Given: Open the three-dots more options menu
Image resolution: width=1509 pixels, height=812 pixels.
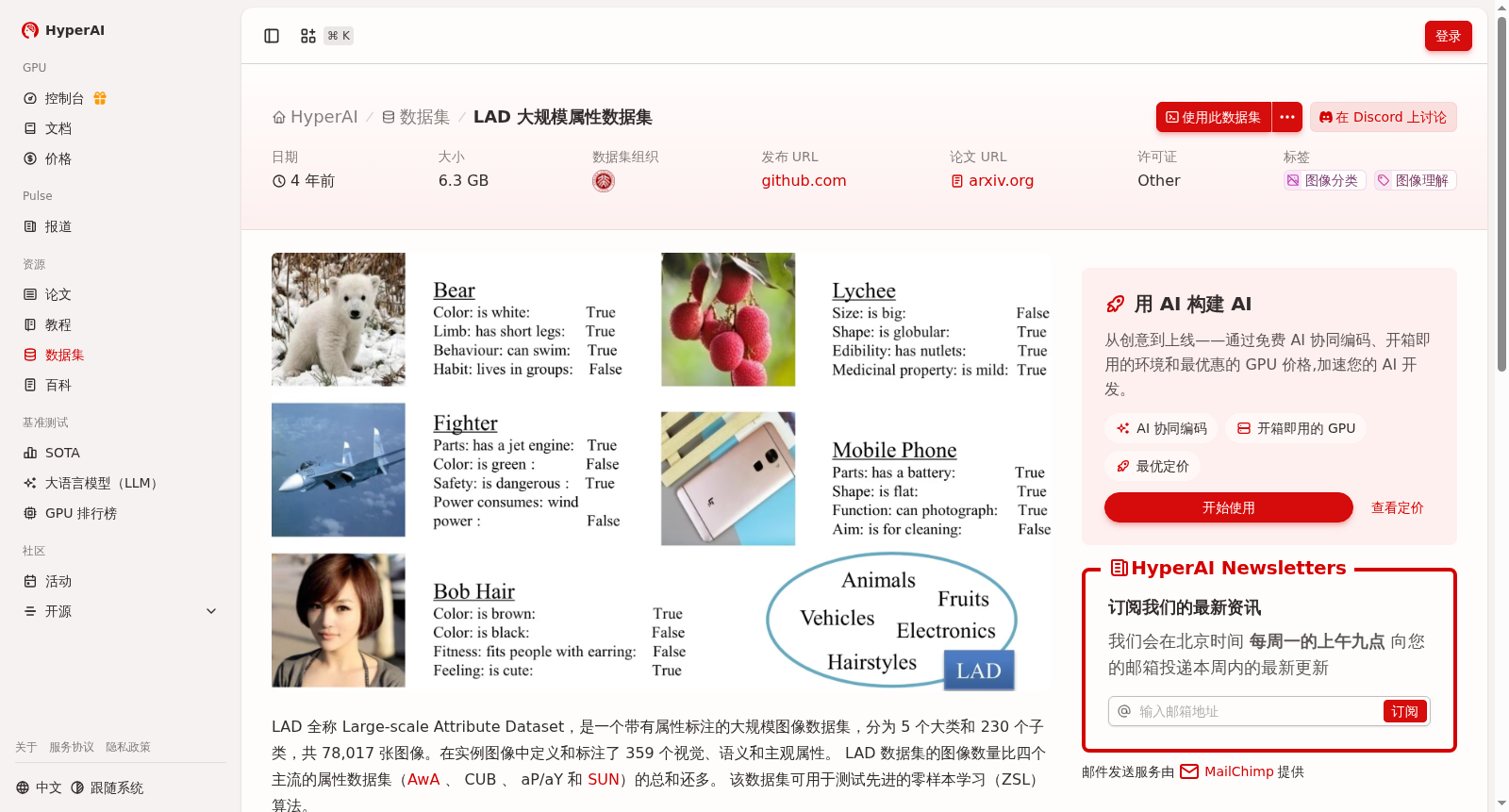Looking at the screenshot, I should click(1287, 117).
